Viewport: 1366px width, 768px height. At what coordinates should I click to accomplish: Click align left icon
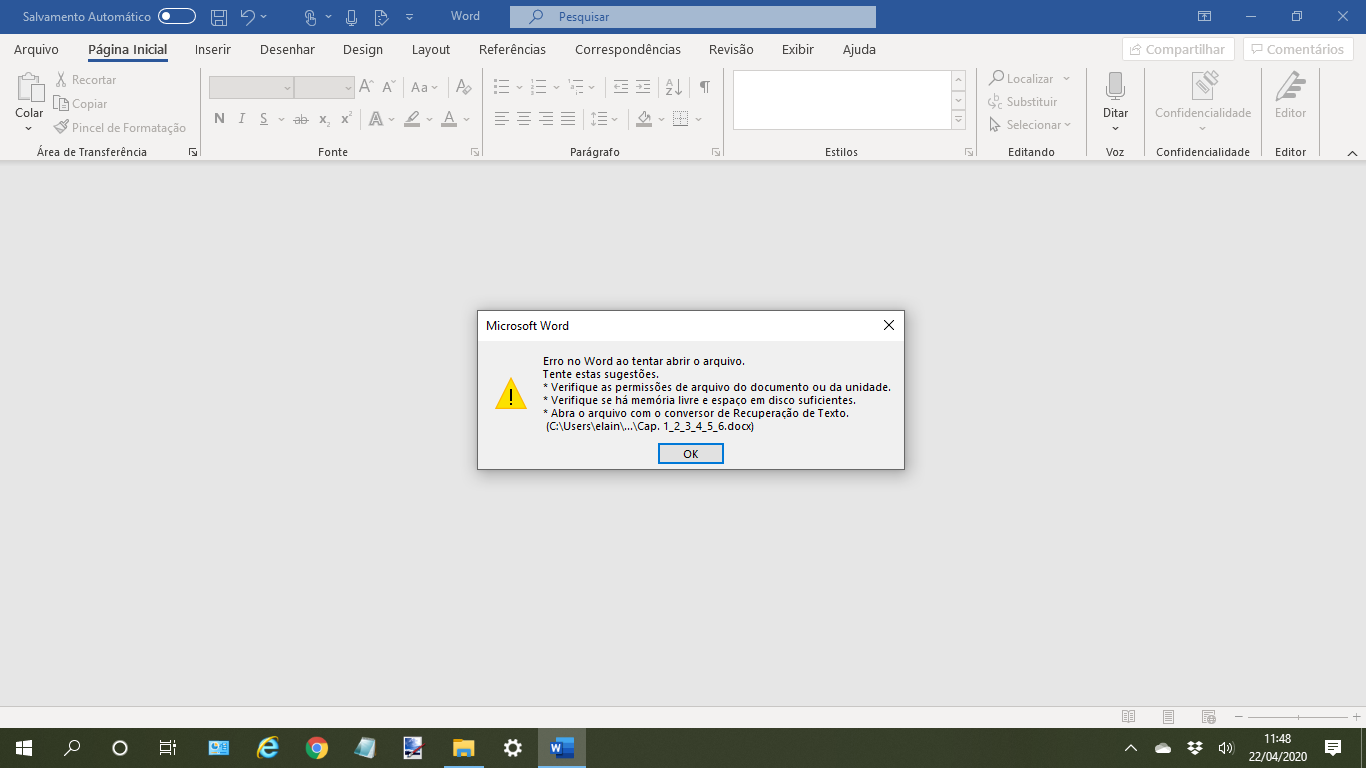coord(502,119)
